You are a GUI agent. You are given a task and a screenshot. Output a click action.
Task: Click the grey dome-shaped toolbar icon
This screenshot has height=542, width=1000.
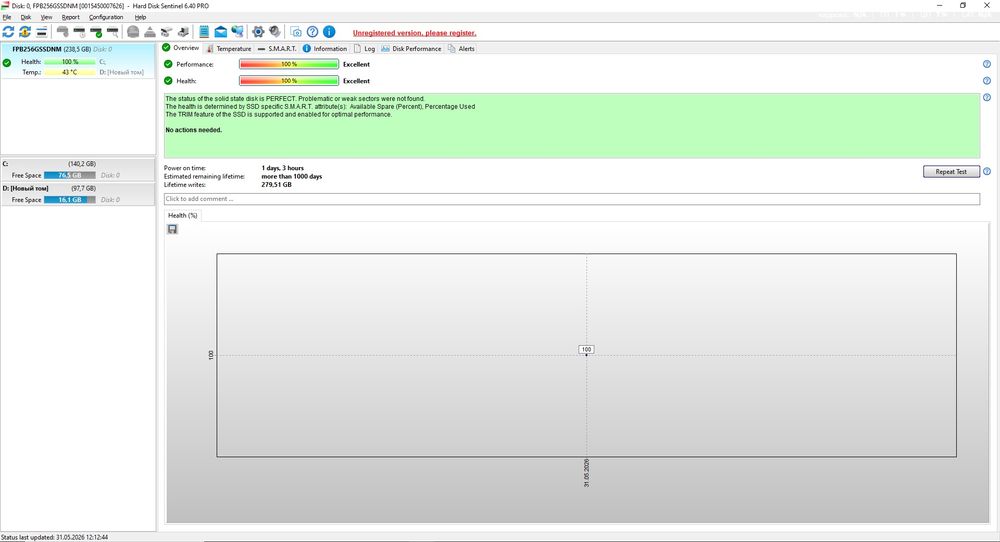[x=133, y=31]
